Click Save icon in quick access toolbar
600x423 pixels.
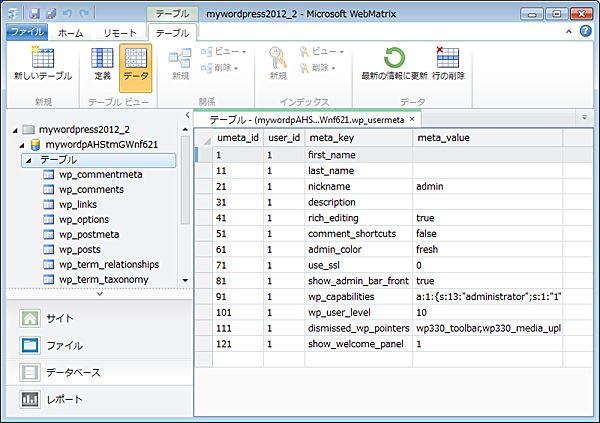(34, 14)
